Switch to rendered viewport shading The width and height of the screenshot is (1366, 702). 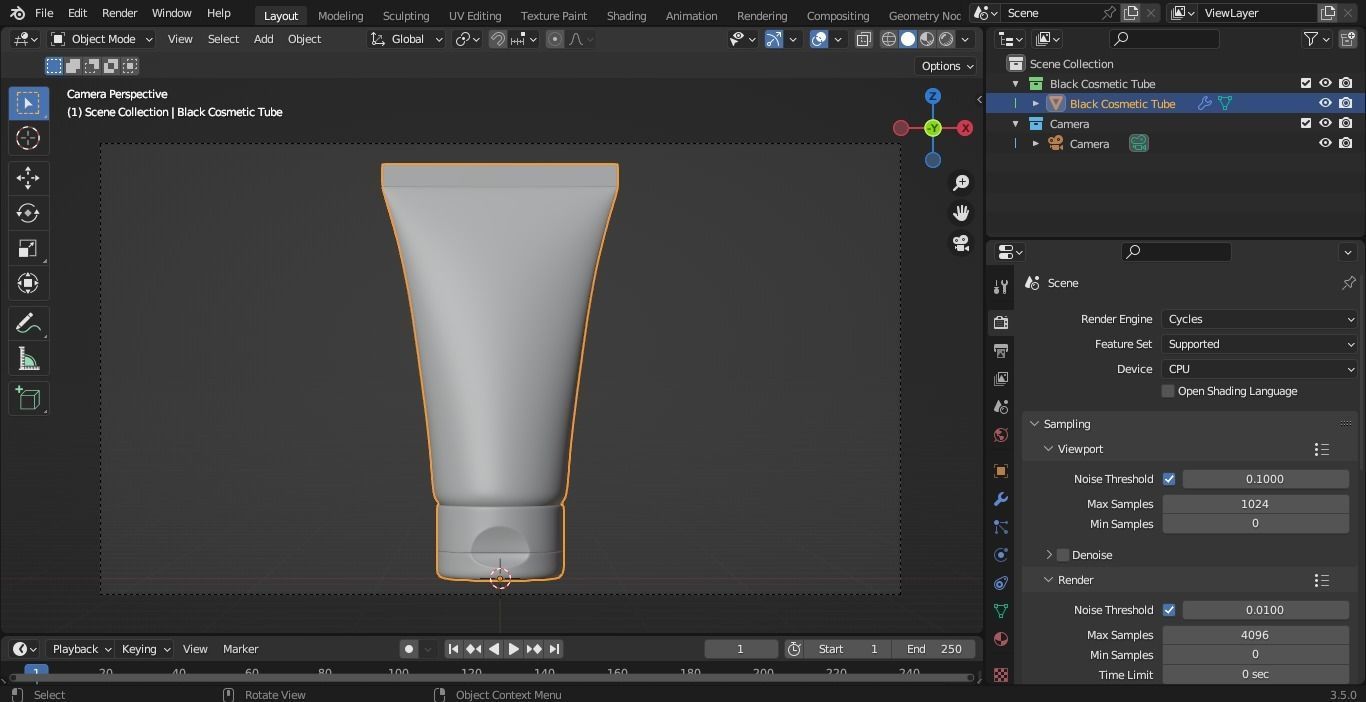946,39
